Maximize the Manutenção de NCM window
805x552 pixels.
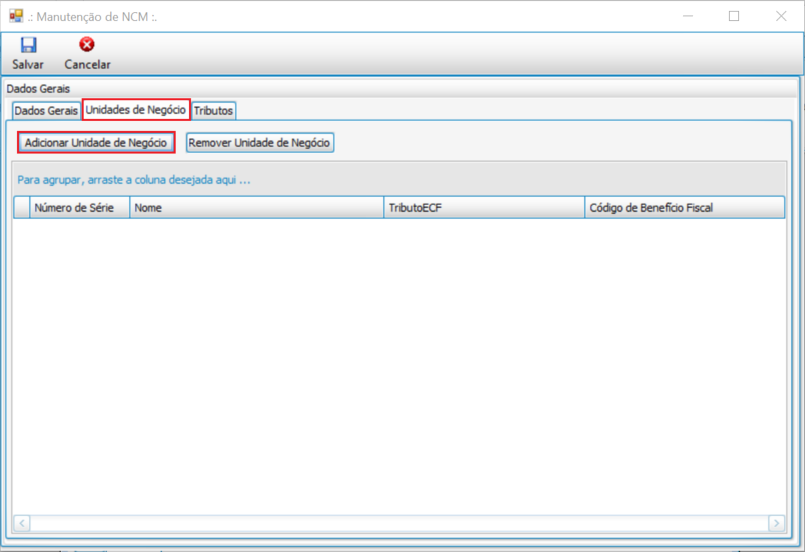734,16
